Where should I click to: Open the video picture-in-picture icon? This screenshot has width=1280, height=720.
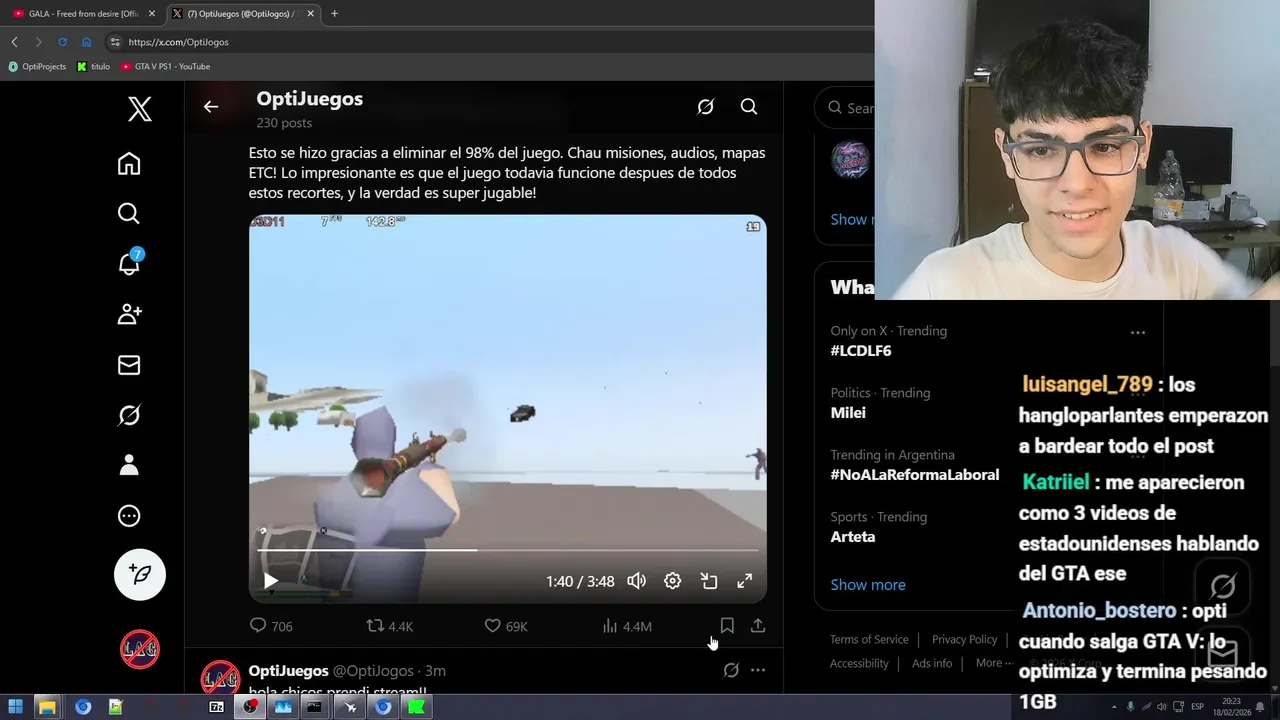click(709, 581)
